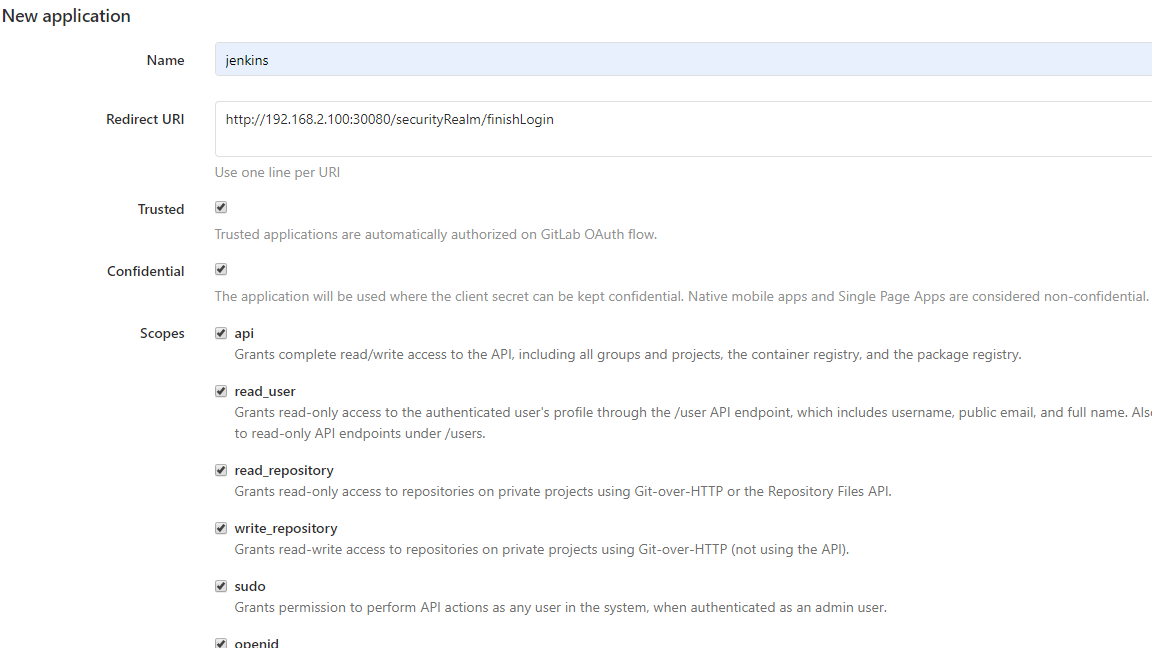Click the Confidential field label
The image size is (1152, 648).
[x=145, y=271]
